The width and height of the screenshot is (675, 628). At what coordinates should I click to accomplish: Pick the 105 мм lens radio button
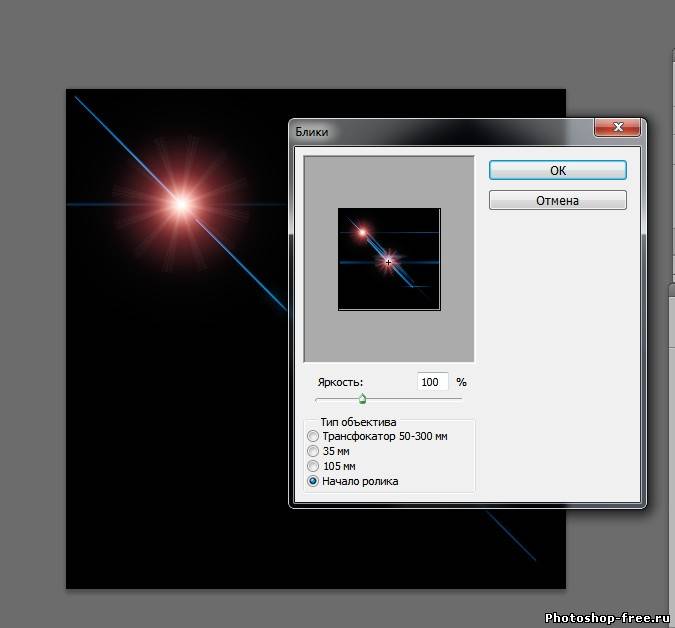314,466
